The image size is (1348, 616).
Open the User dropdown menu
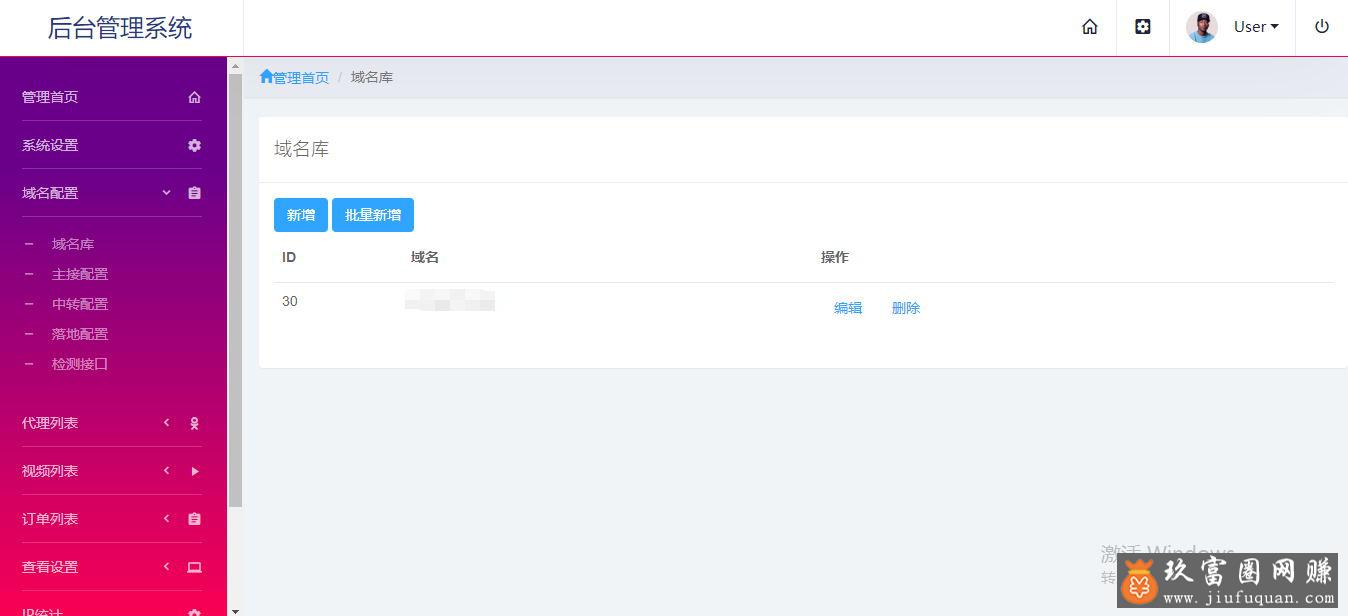tap(1256, 27)
